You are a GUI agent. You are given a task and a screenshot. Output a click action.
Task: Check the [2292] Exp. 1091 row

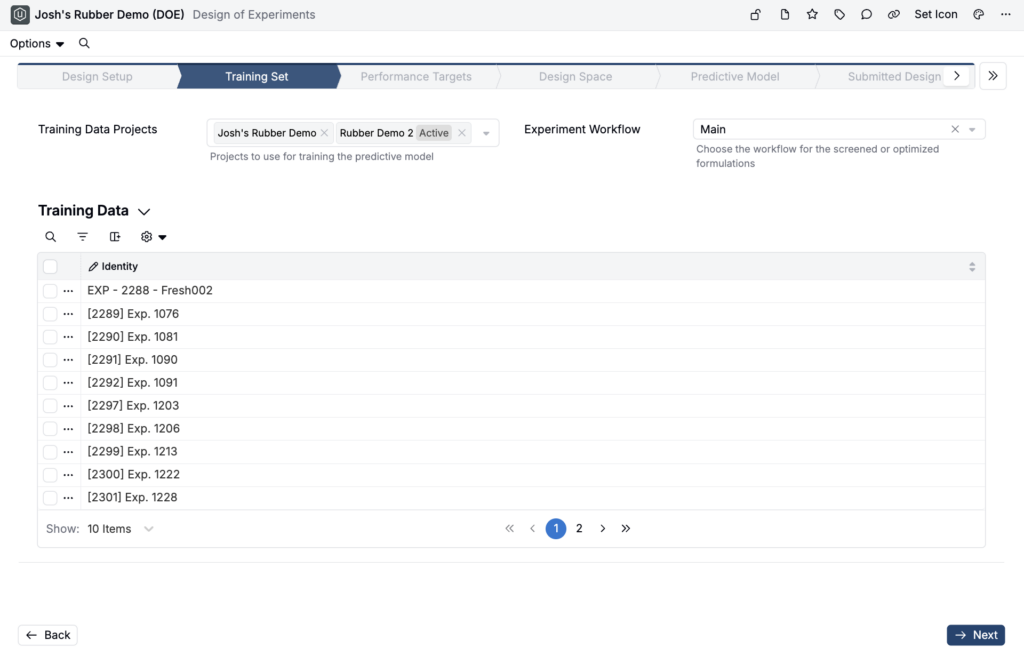[x=50, y=382]
